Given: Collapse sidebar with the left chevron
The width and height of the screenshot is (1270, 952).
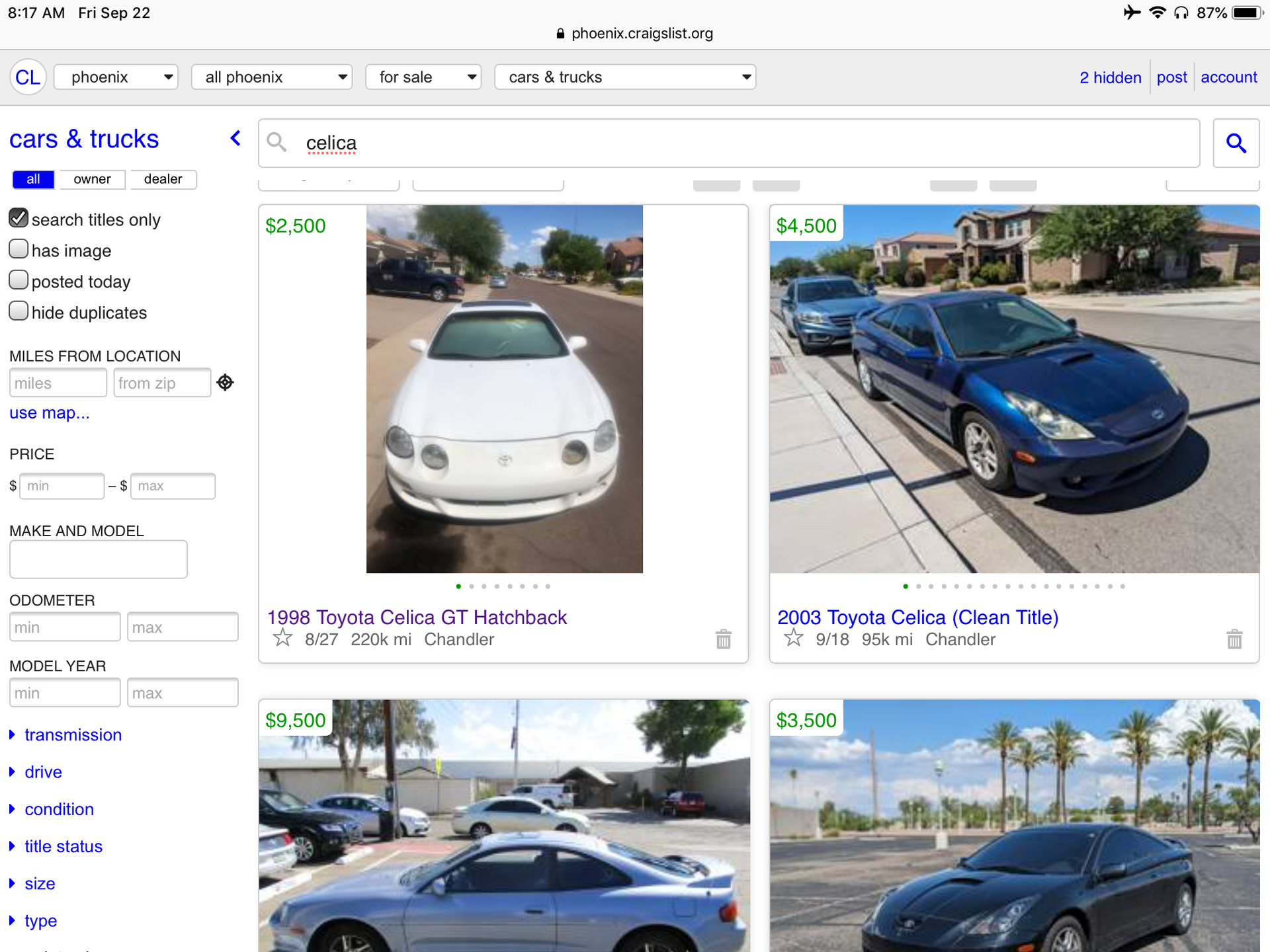Looking at the screenshot, I should [x=235, y=138].
